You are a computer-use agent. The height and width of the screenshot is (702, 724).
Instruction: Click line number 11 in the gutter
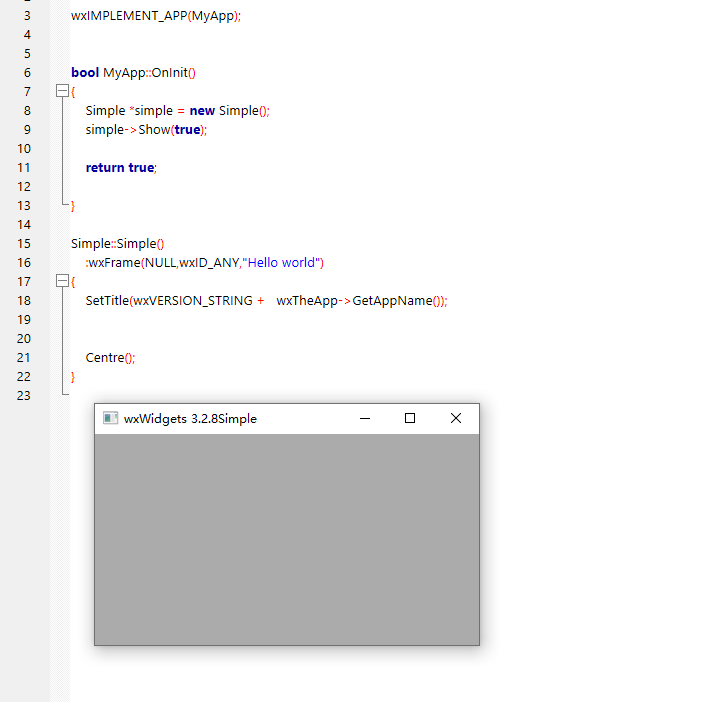point(24,168)
